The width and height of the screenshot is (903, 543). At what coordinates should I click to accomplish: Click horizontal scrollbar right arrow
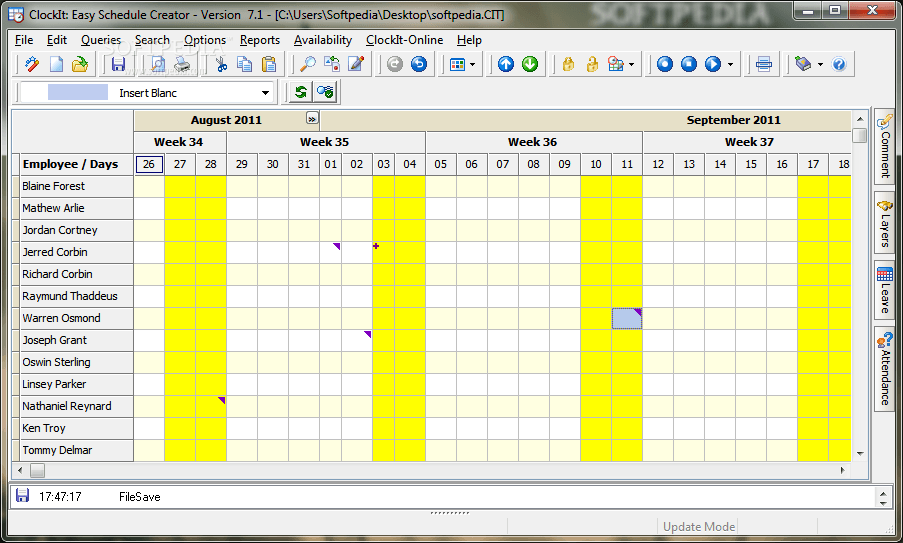(x=843, y=470)
